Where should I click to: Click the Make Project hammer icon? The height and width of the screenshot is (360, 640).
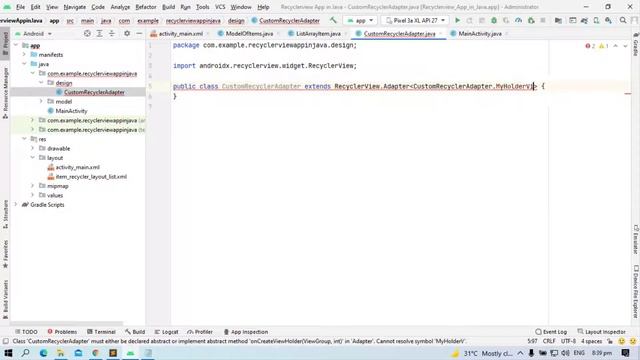(333, 20)
